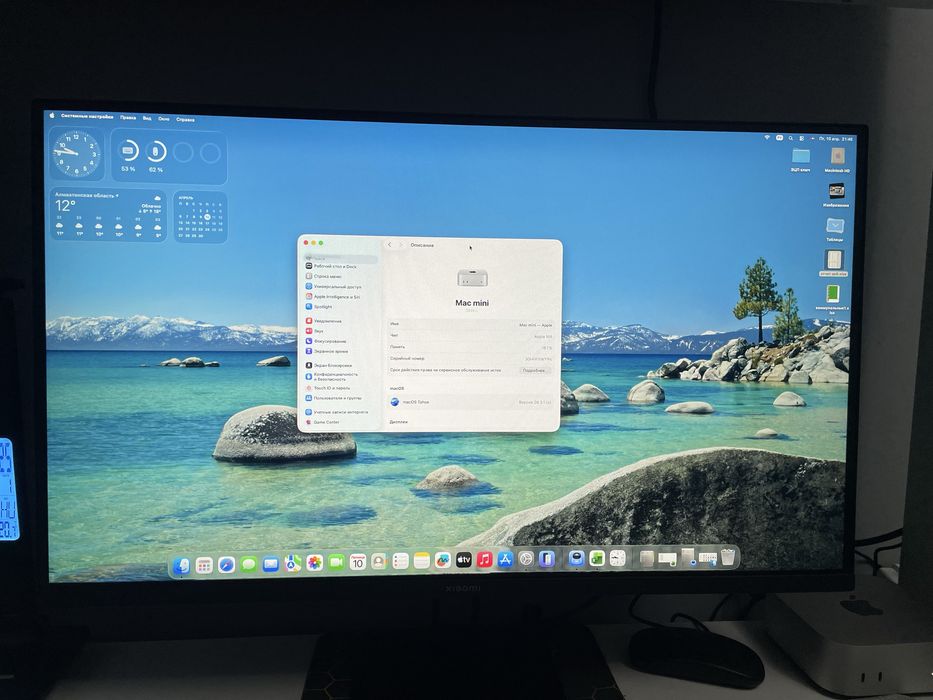Click the Wi-Fi status icon
The height and width of the screenshot is (700, 933).
click(767, 138)
